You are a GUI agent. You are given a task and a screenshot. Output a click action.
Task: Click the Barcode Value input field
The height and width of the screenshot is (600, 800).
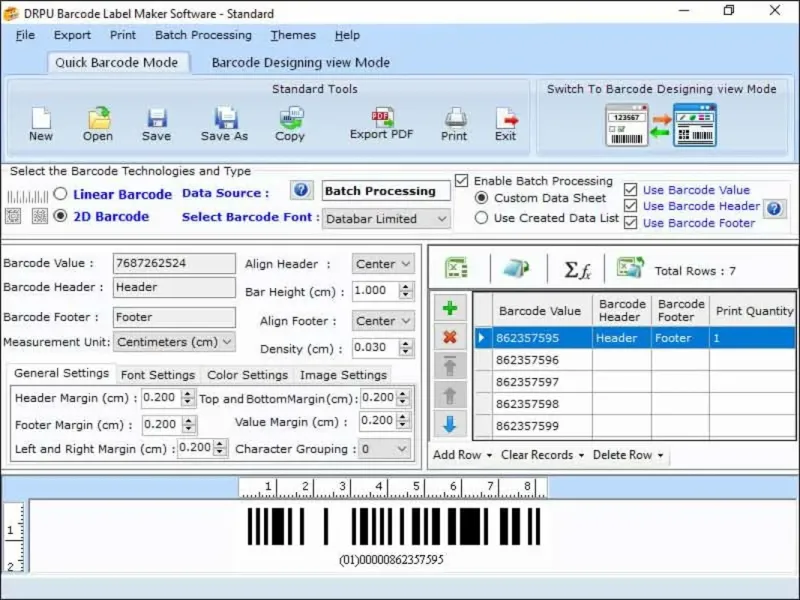(x=174, y=263)
